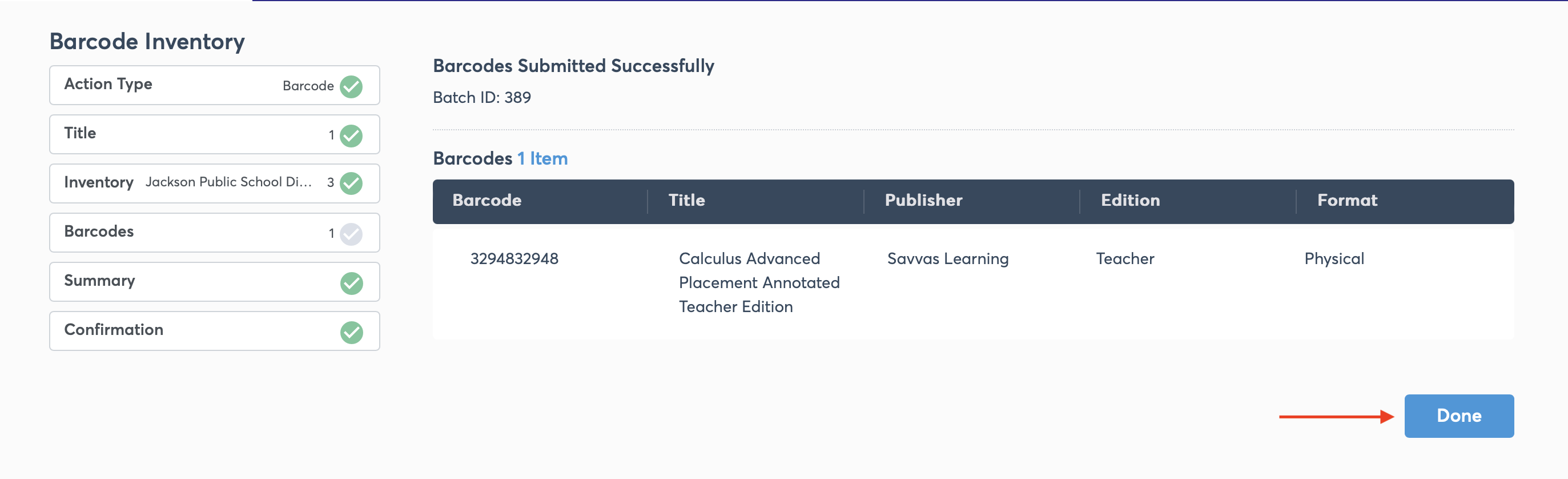The image size is (1568, 479).
Task: Click the green checkmark on Confirmation step
Action: click(x=351, y=332)
